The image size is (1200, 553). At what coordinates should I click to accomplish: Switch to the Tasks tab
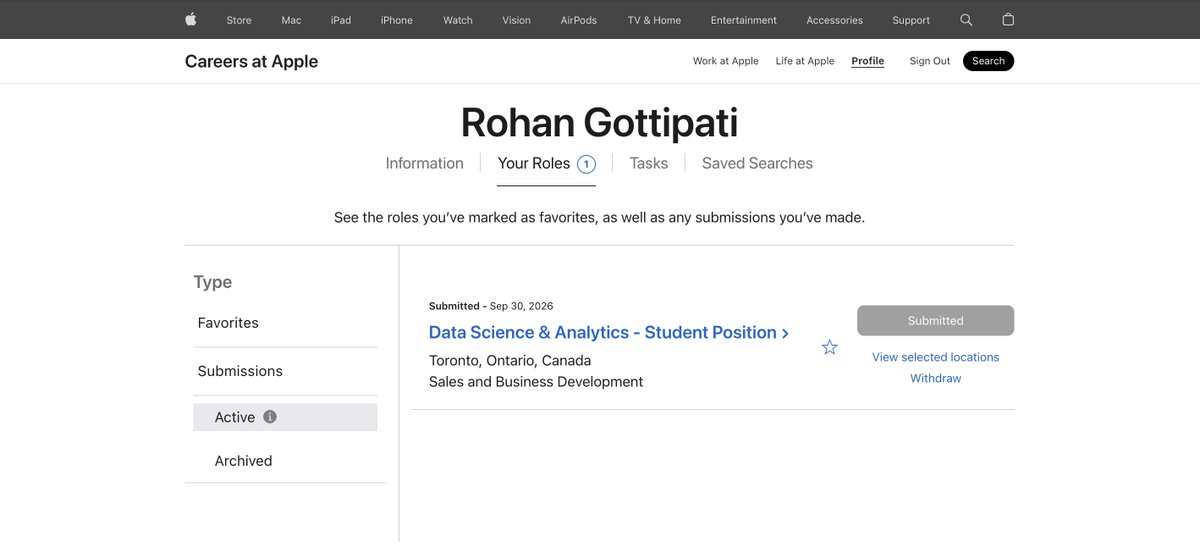pos(649,163)
